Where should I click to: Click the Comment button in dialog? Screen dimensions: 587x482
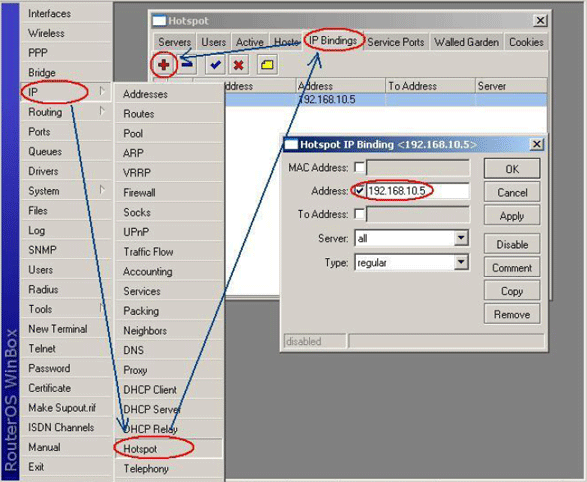(512, 268)
